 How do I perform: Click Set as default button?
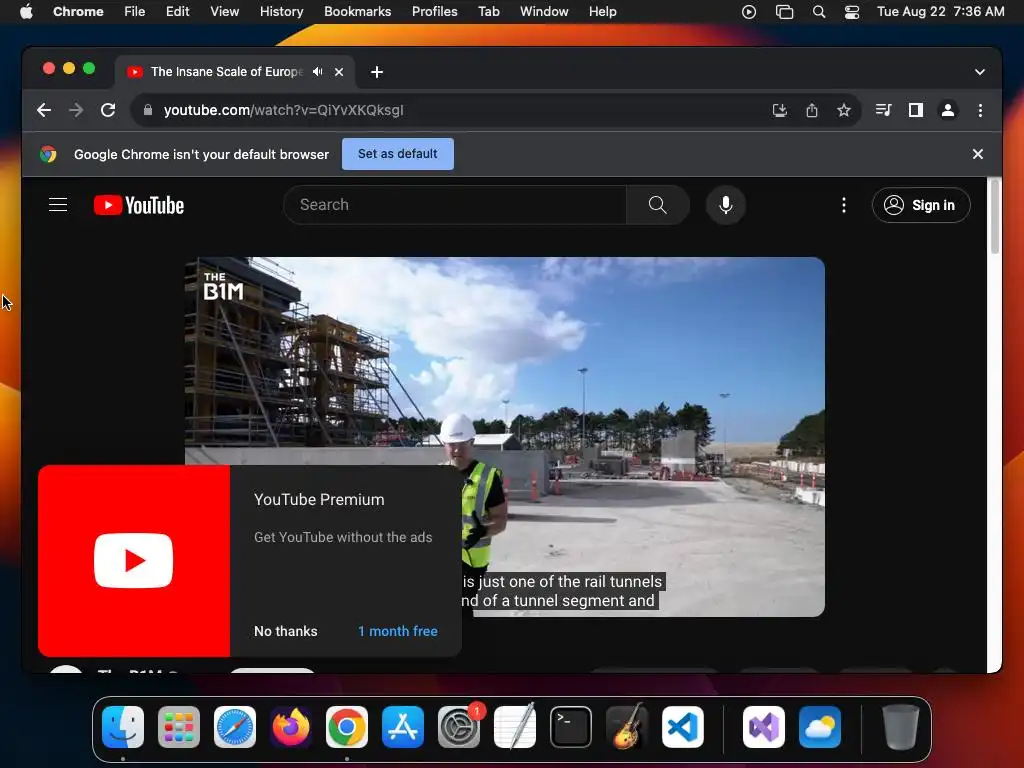tap(398, 154)
